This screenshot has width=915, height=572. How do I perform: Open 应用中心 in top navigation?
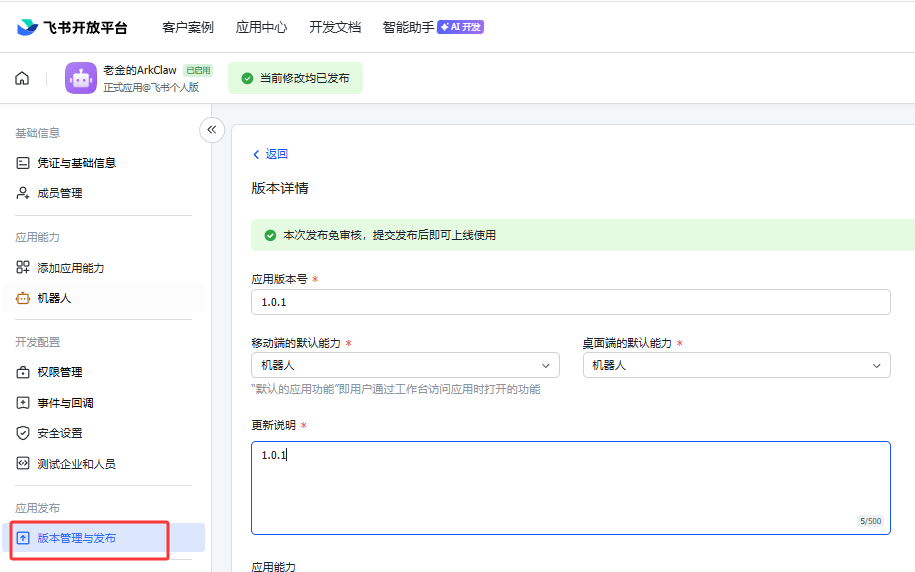point(261,27)
